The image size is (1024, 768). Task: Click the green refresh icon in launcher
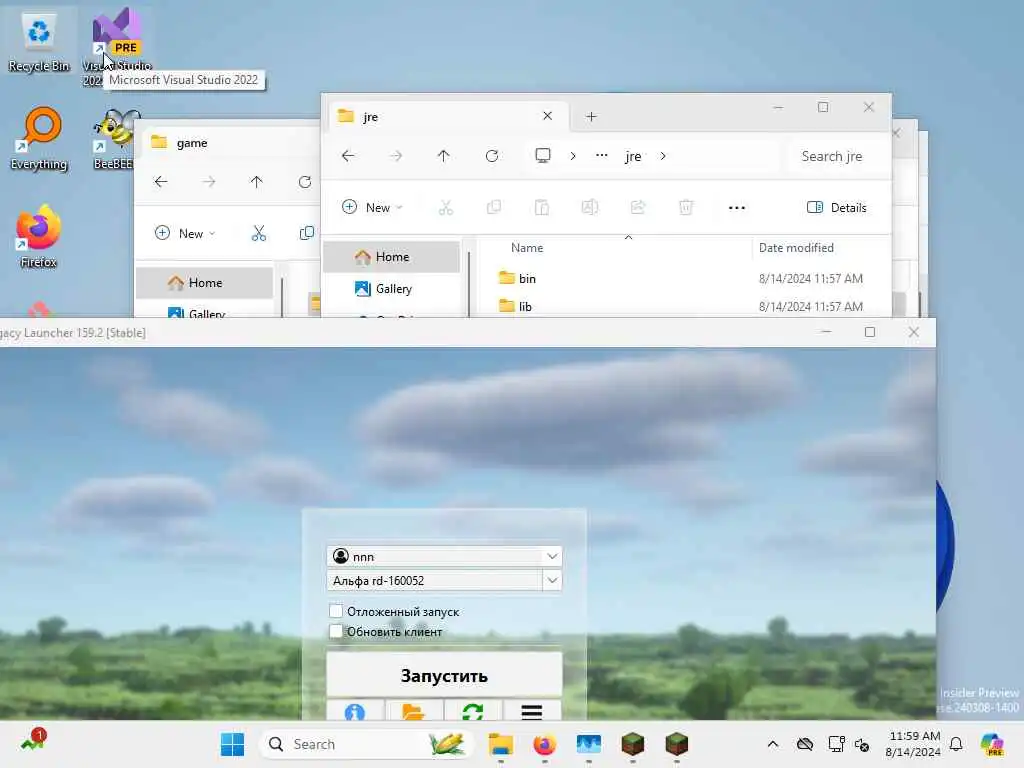pos(473,710)
